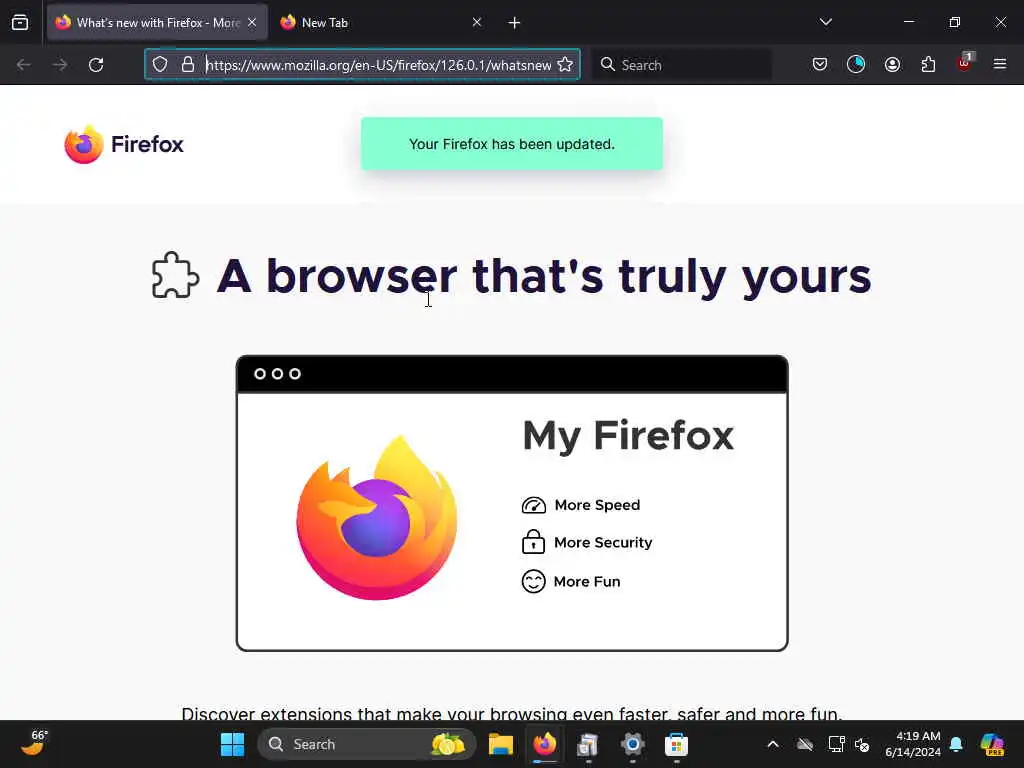Click the toolbar Search field
Viewport: 1024px width, 768px height.
coord(681,65)
